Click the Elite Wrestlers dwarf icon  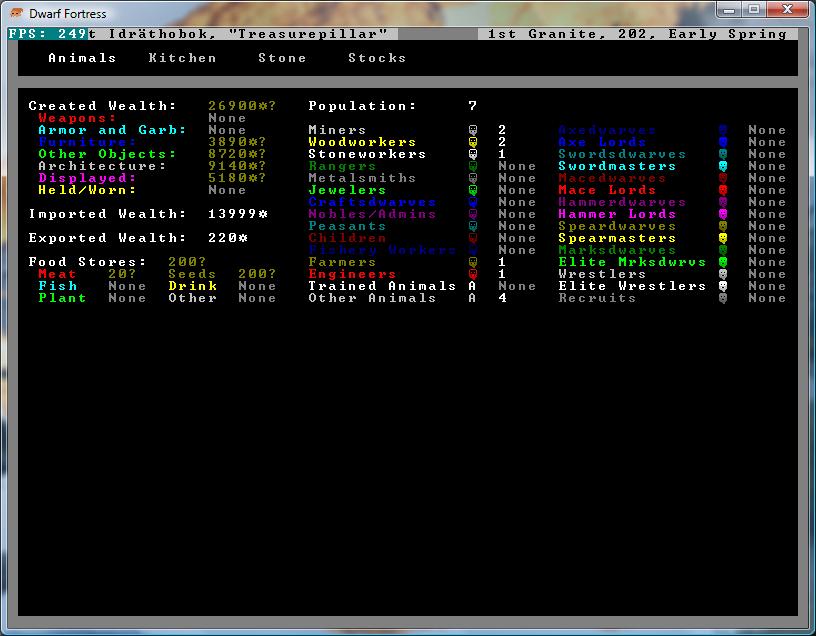click(x=723, y=286)
